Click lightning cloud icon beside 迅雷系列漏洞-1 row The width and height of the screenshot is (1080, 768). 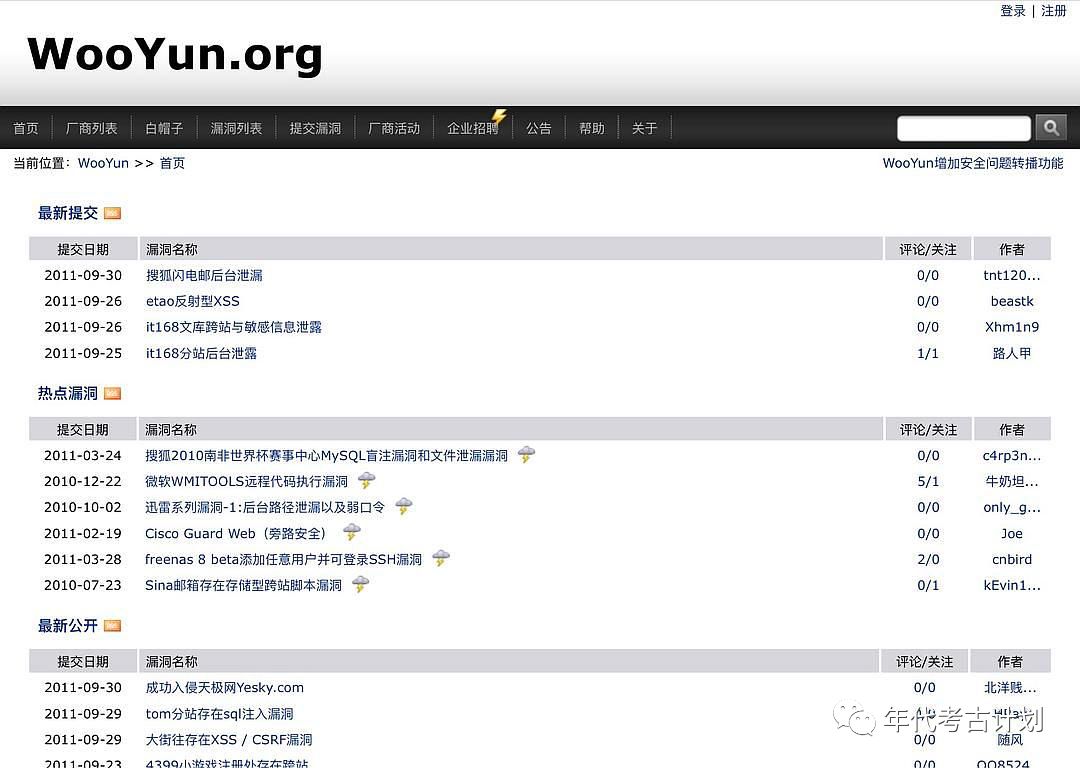point(404,506)
